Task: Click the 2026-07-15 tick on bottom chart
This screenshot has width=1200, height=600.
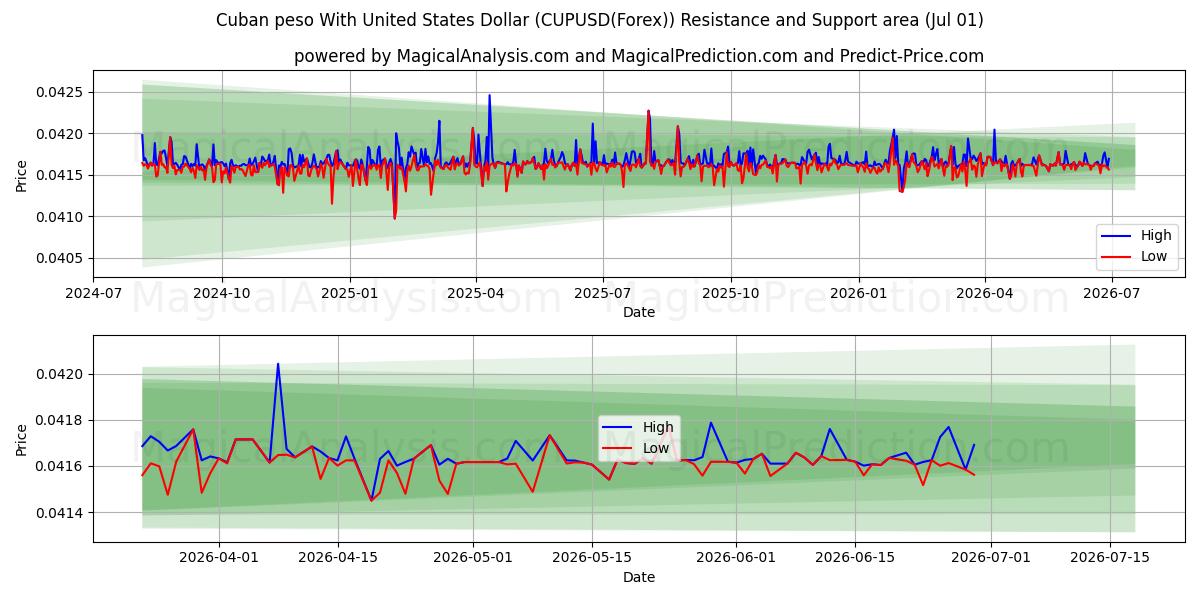Action: (x=1110, y=559)
